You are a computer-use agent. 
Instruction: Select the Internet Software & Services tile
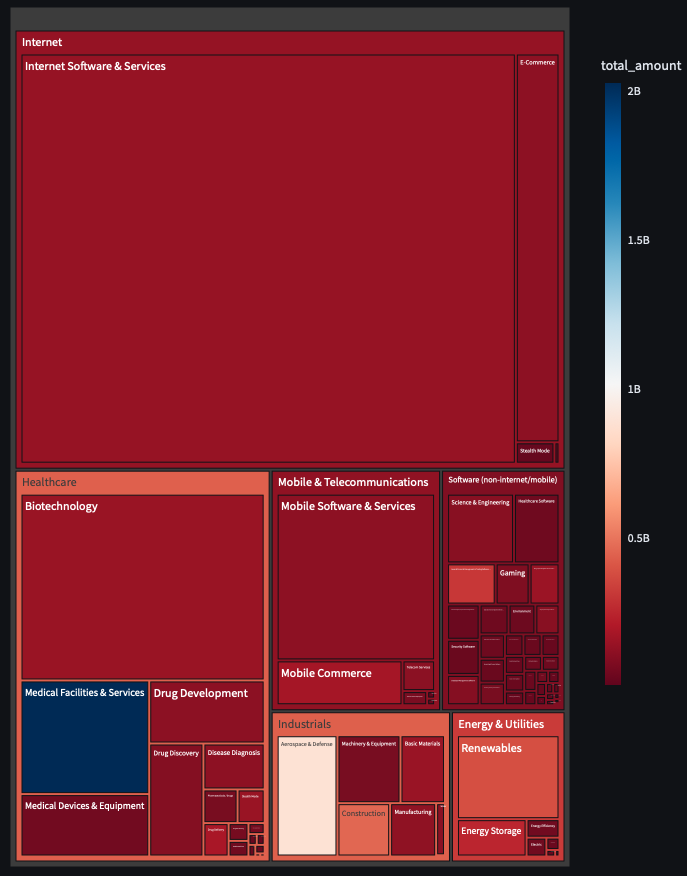coord(268,258)
